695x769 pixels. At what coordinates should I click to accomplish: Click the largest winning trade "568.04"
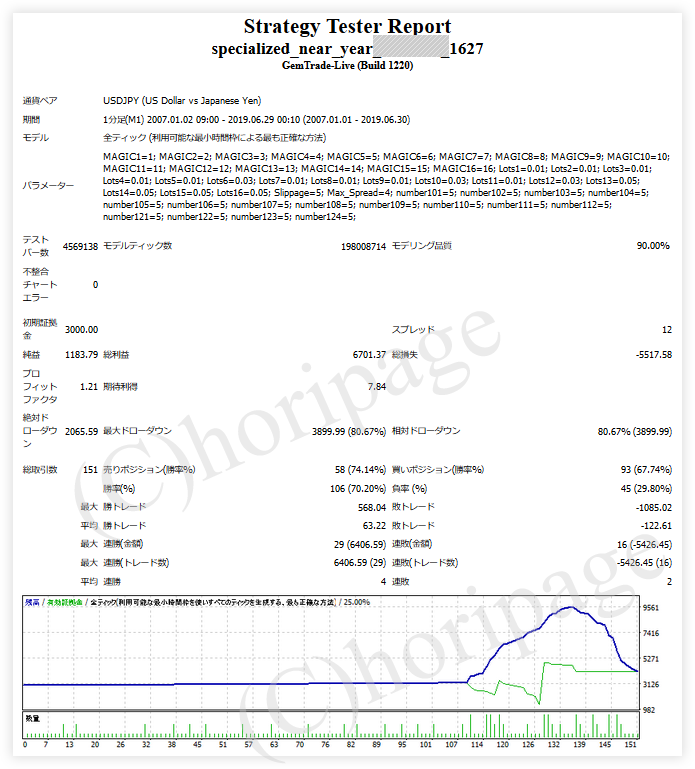(372, 508)
